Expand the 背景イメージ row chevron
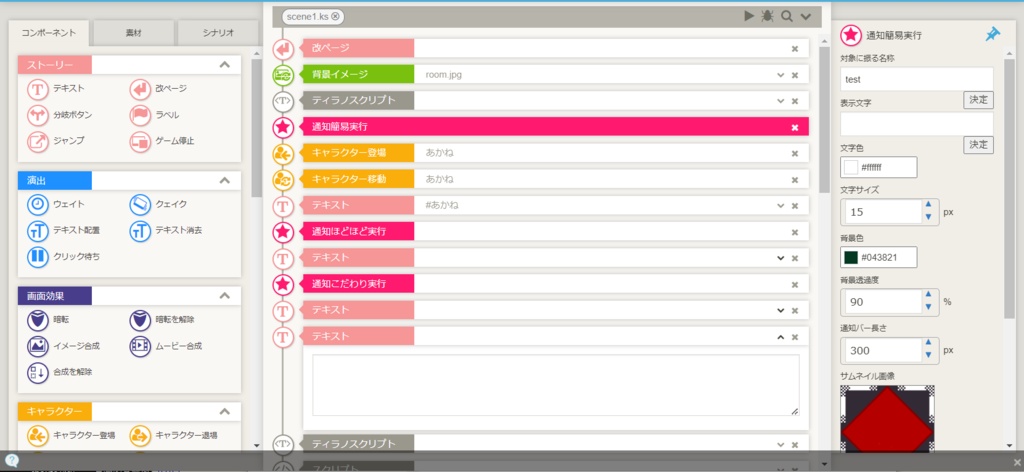Screen dimensions: 1024x472 pos(780,75)
